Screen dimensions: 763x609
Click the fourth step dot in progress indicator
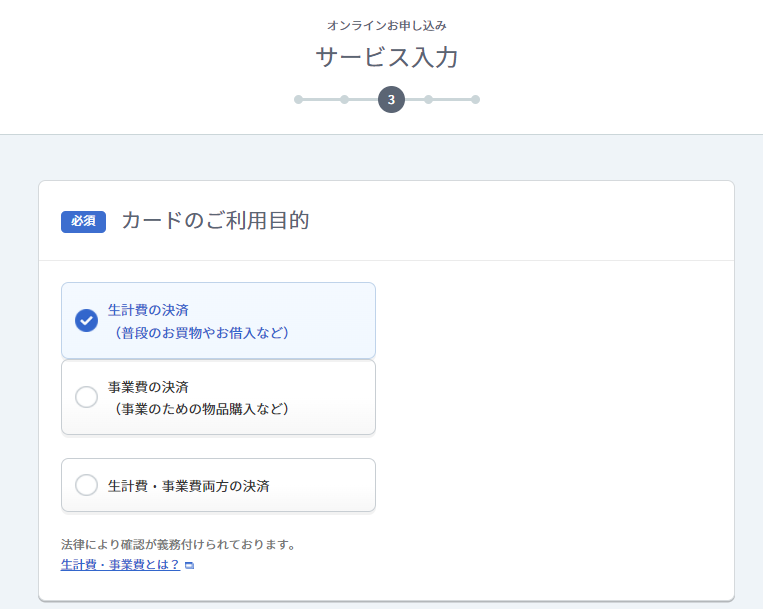coord(428,100)
